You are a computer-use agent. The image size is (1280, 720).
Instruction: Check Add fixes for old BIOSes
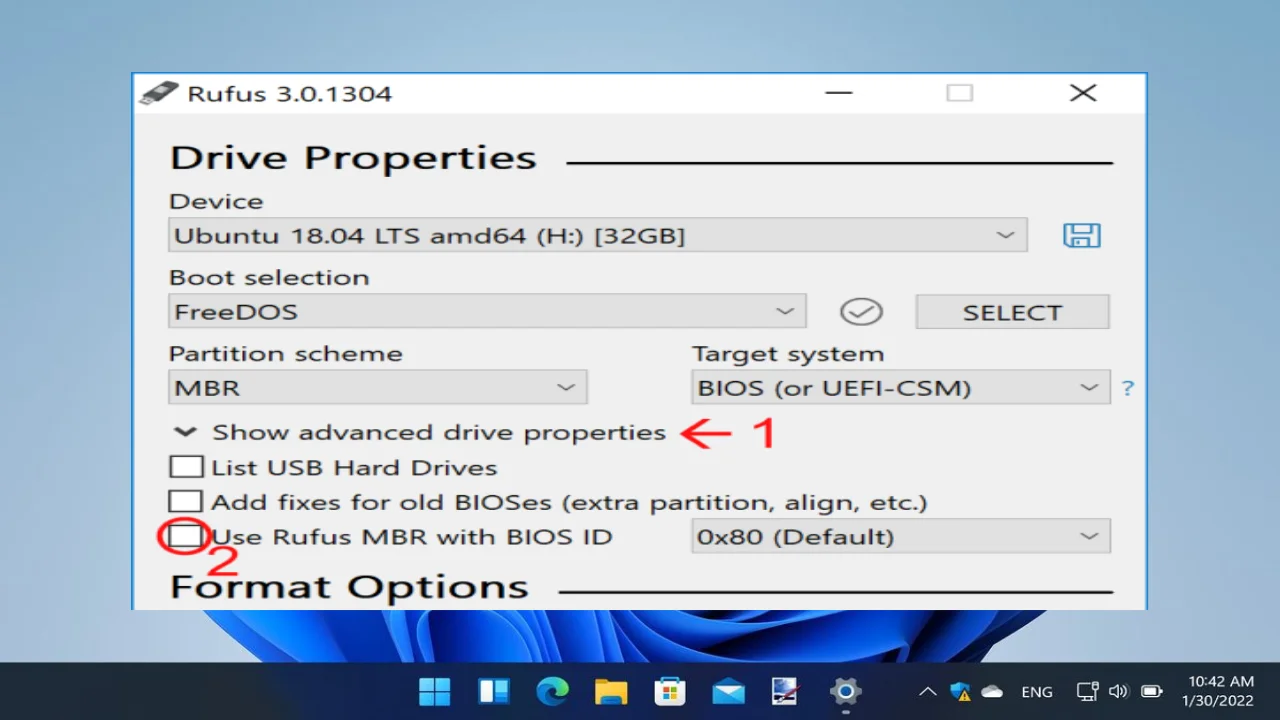tap(186, 501)
